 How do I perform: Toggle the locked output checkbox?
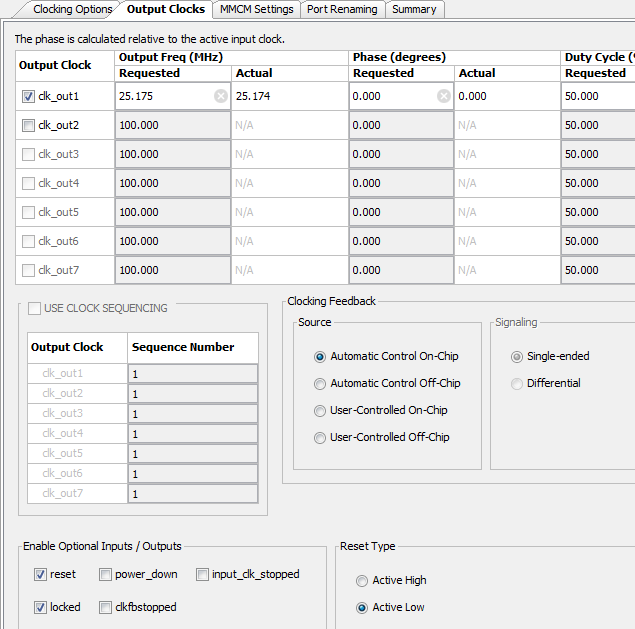[40, 607]
